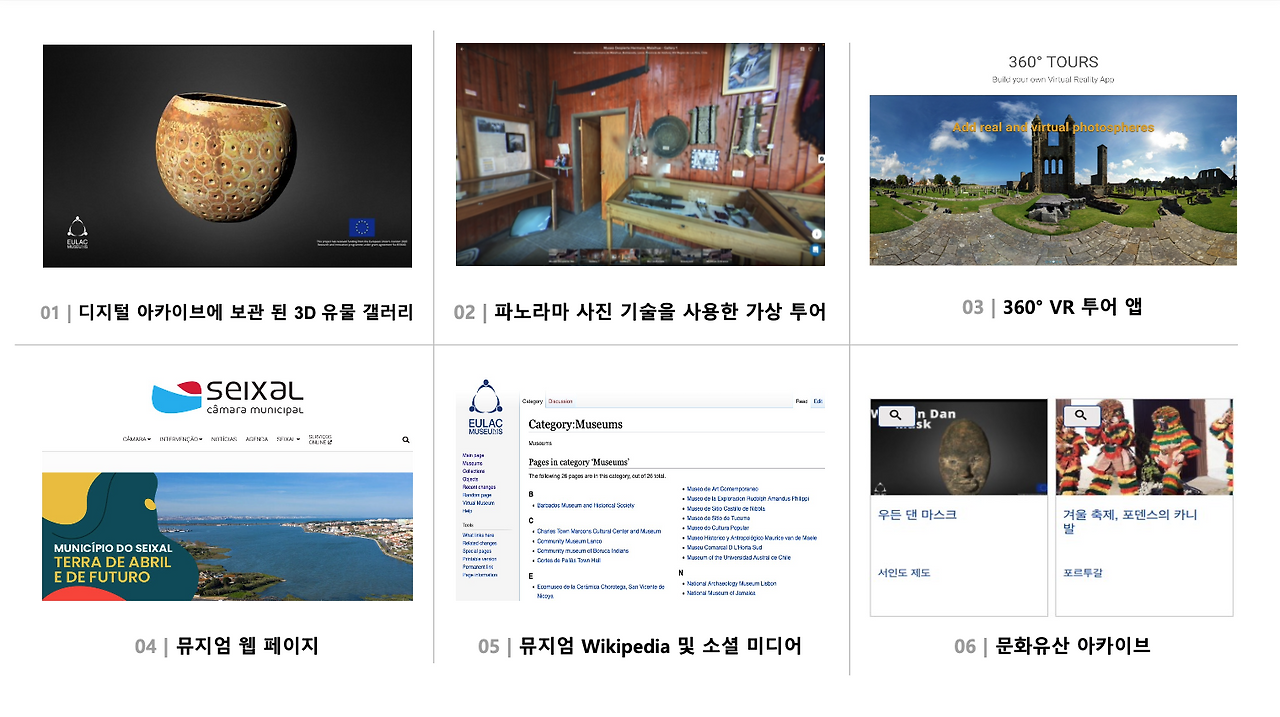Open Museo de la Exploracion Rudolph Amandus Philippi
The image size is (1280, 717).
click(748, 498)
